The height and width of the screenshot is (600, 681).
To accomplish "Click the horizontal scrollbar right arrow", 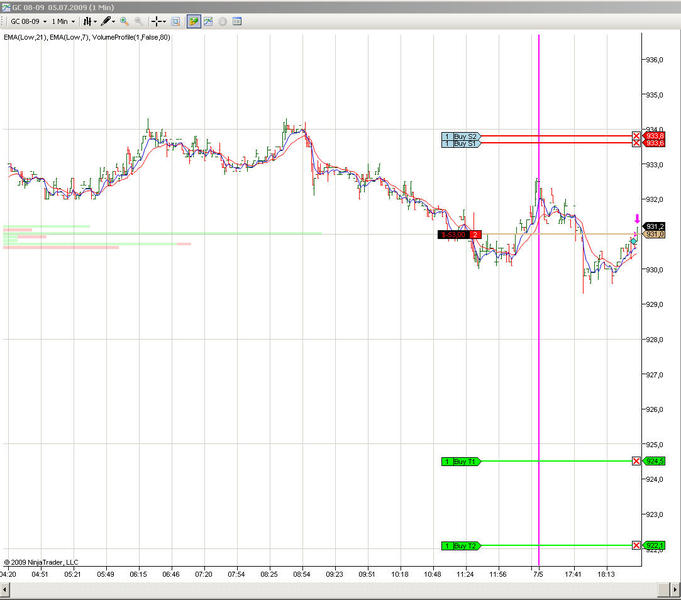I will pos(675,590).
